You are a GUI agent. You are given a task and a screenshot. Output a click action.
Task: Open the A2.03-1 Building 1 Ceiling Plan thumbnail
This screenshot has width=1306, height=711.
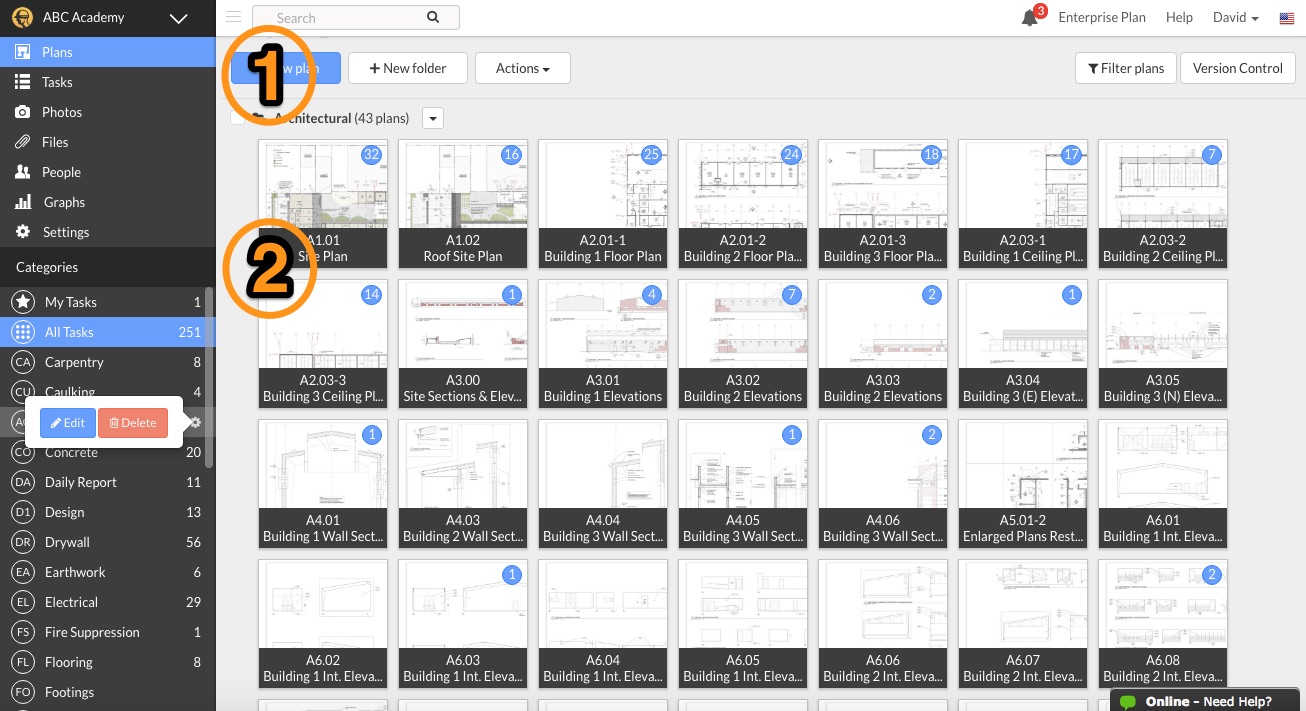point(1023,204)
